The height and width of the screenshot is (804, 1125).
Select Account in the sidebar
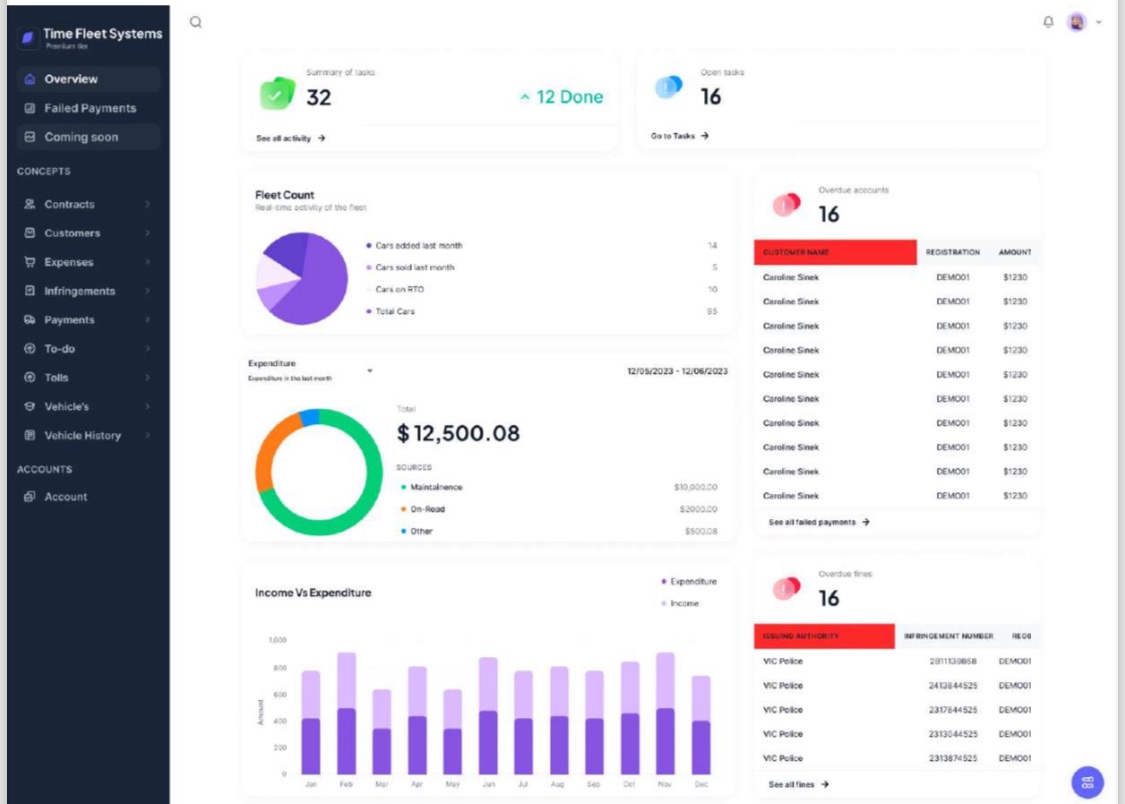pyautogui.click(x=65, y=497)
